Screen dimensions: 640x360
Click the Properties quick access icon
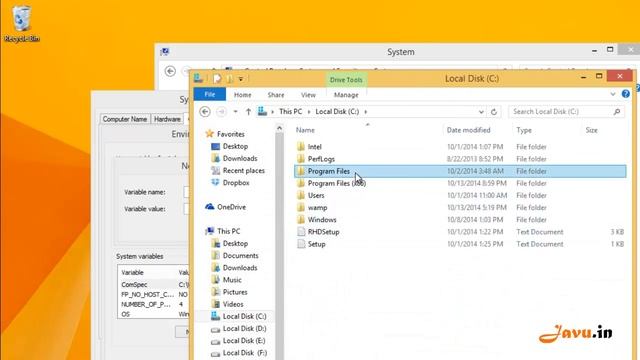click(217, 78)
